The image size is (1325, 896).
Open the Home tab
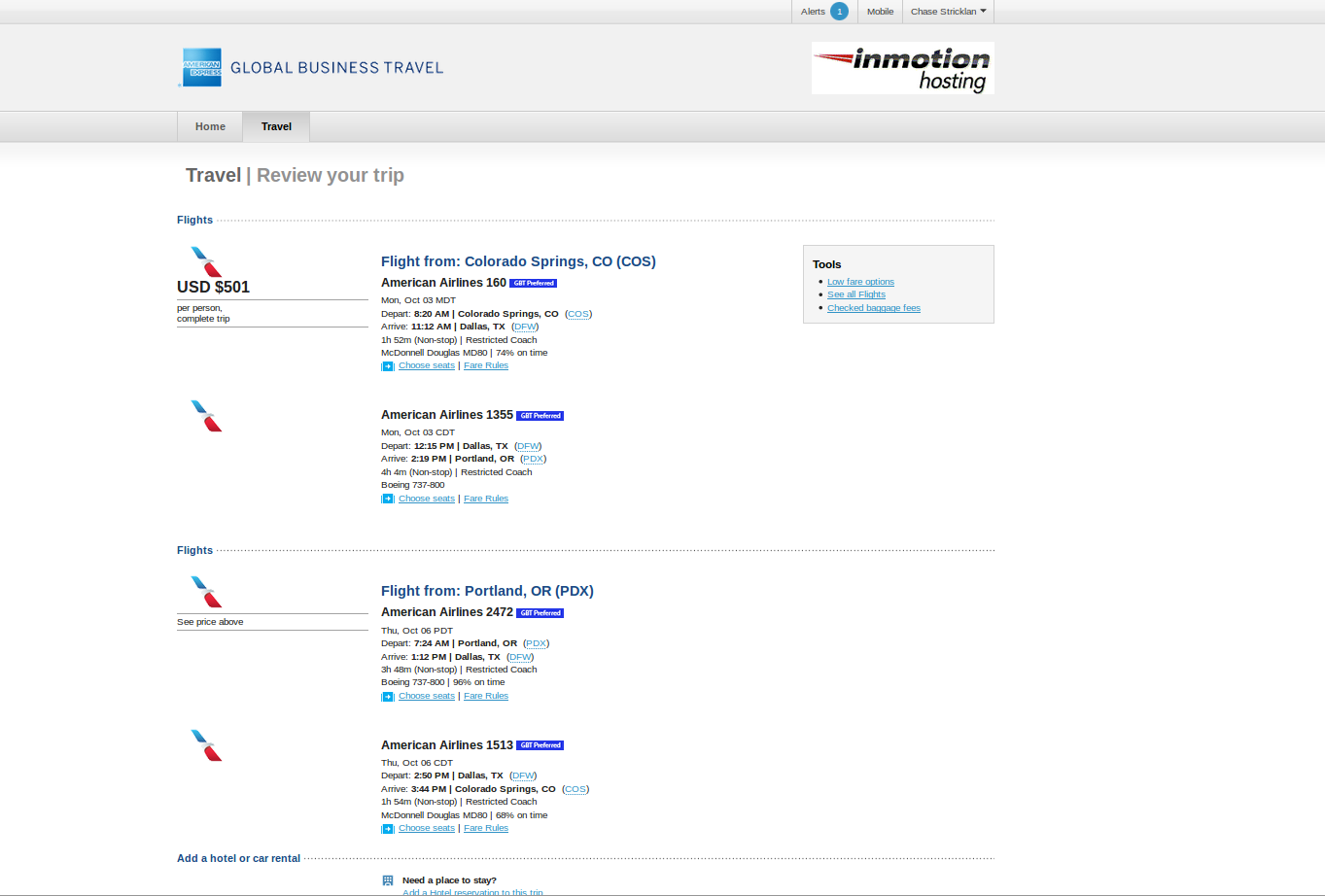click(x=210, y=126)
